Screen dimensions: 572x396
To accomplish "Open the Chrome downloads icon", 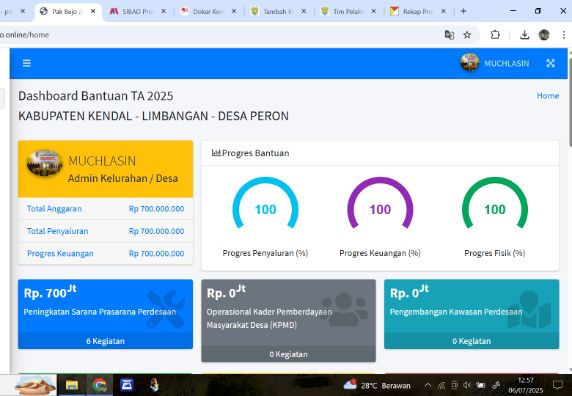I will coord(524,35).
